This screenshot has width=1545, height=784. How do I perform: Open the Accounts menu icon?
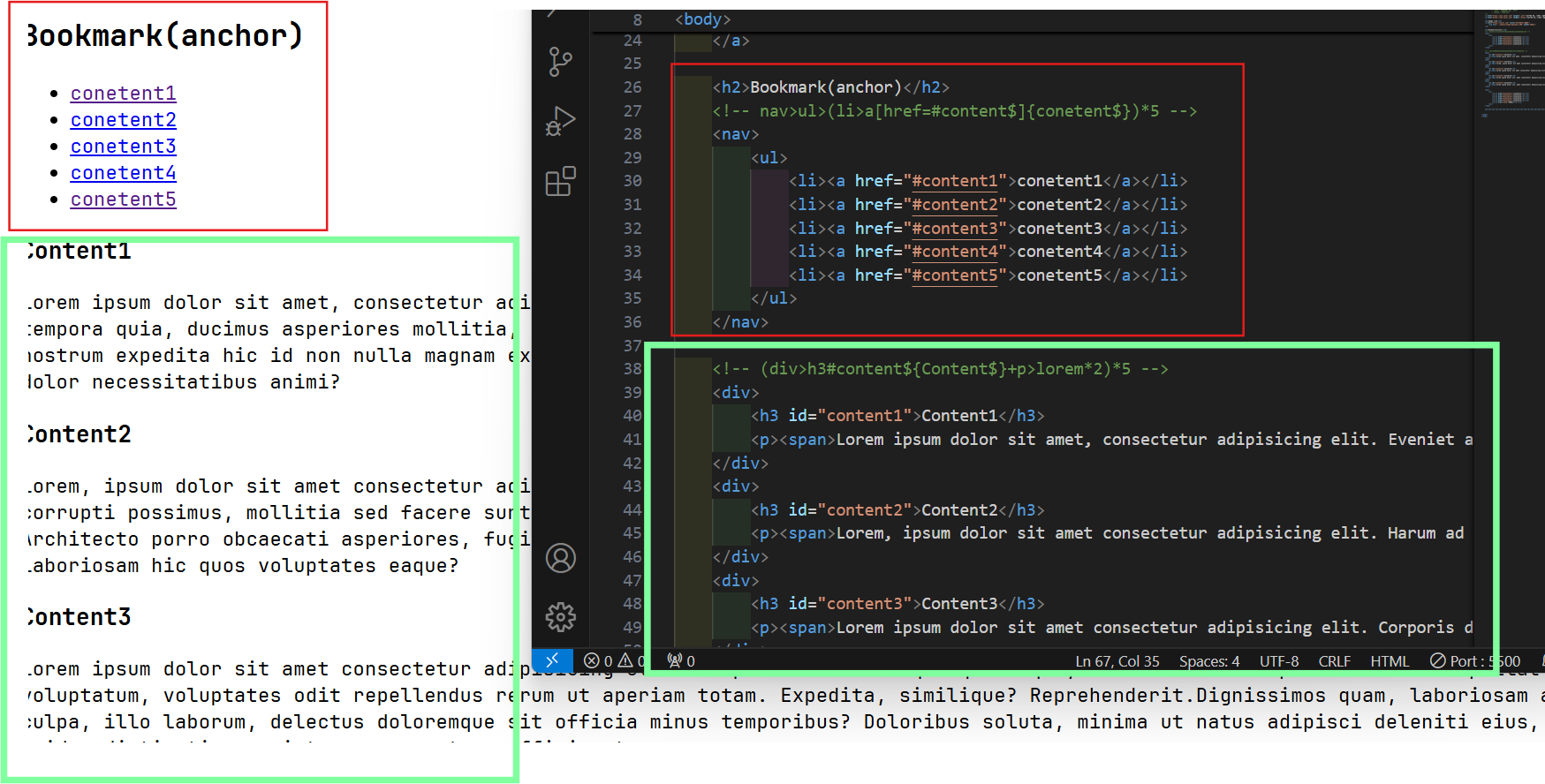[560, 558]
